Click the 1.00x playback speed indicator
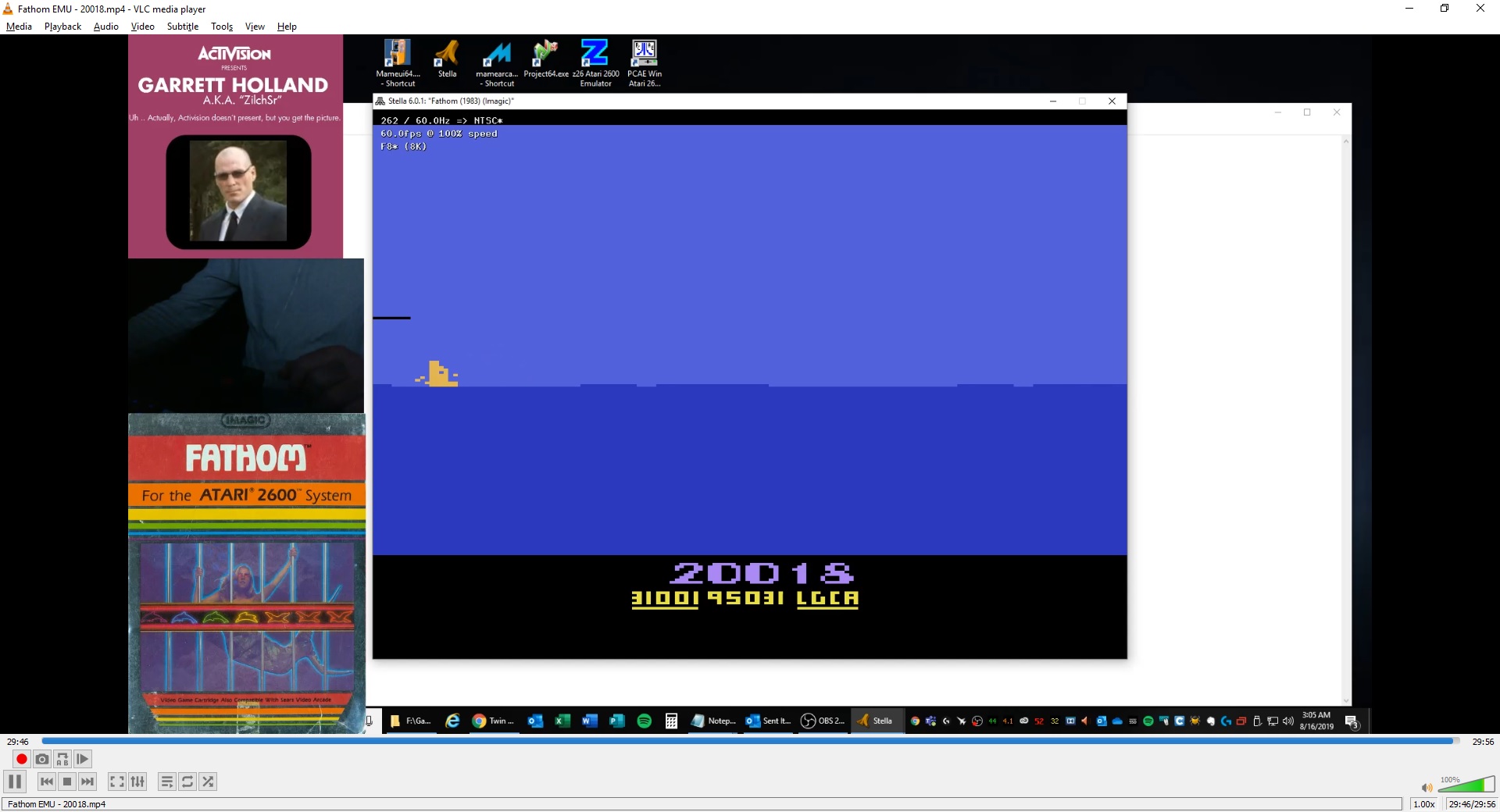1500x812 pixels. (1423, 804)
